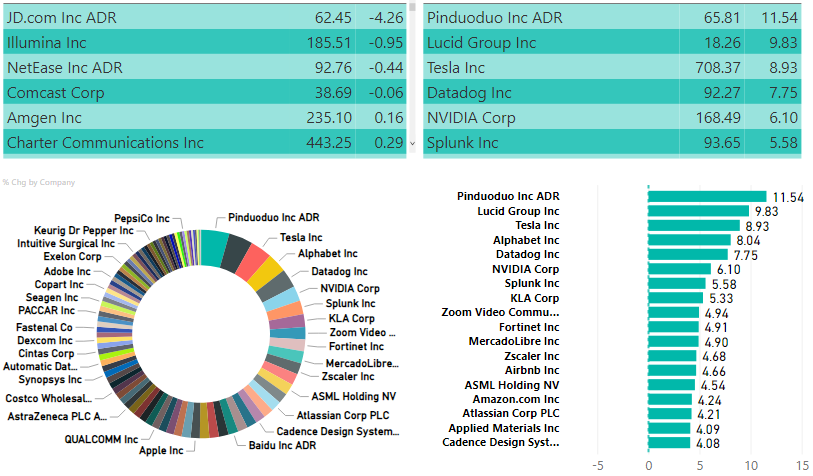Click the Alphabet Inc 8.04 bar

point(689,240)
